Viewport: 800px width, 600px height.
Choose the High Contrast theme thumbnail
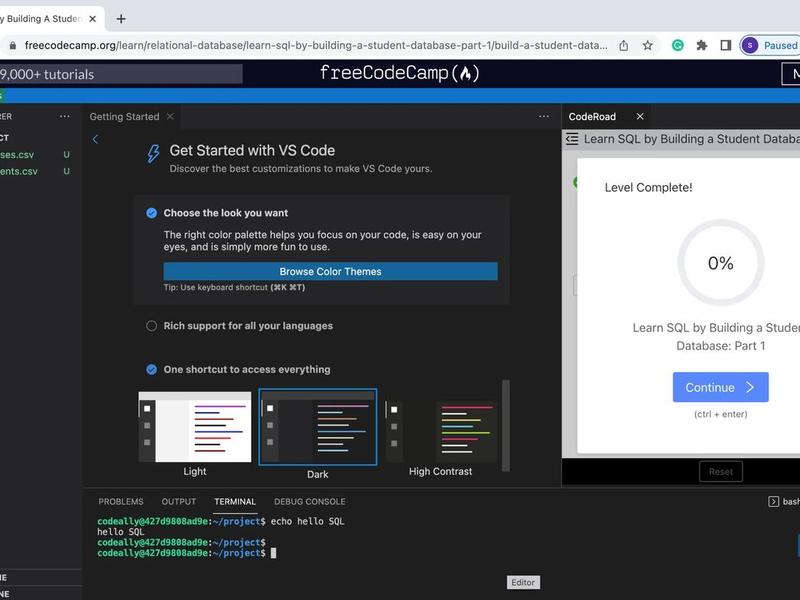440,432
